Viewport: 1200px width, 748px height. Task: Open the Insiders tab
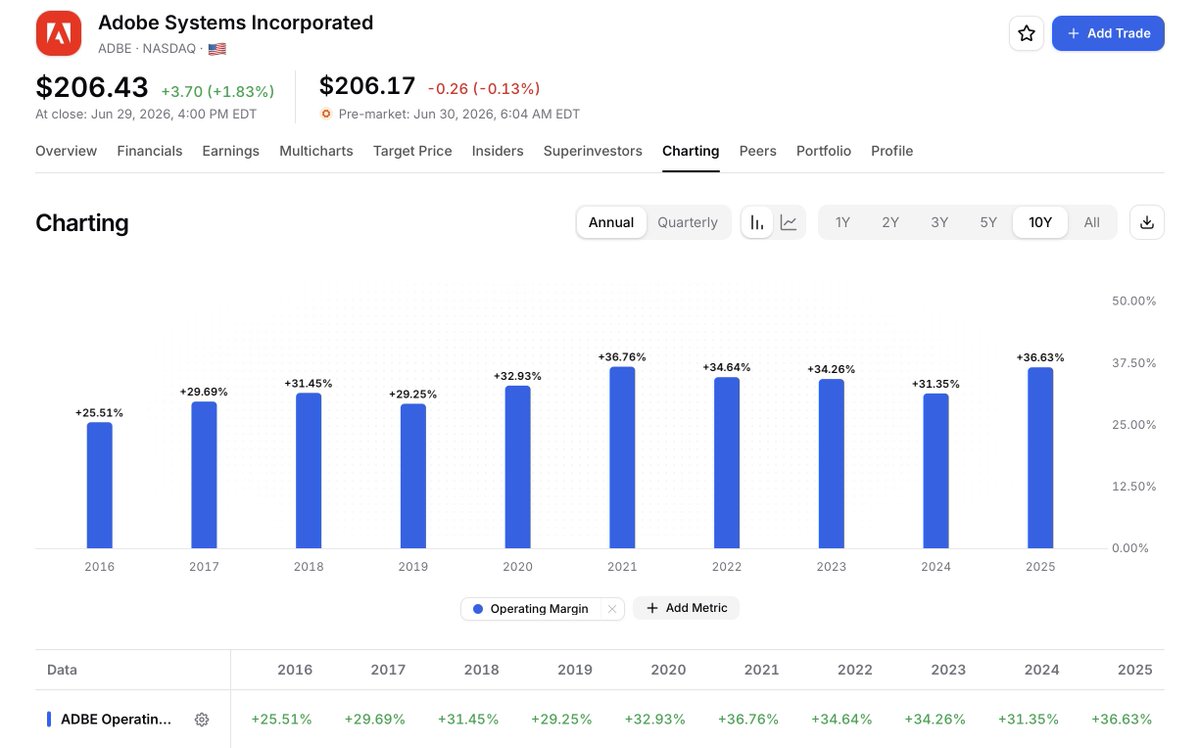[498, 151]
